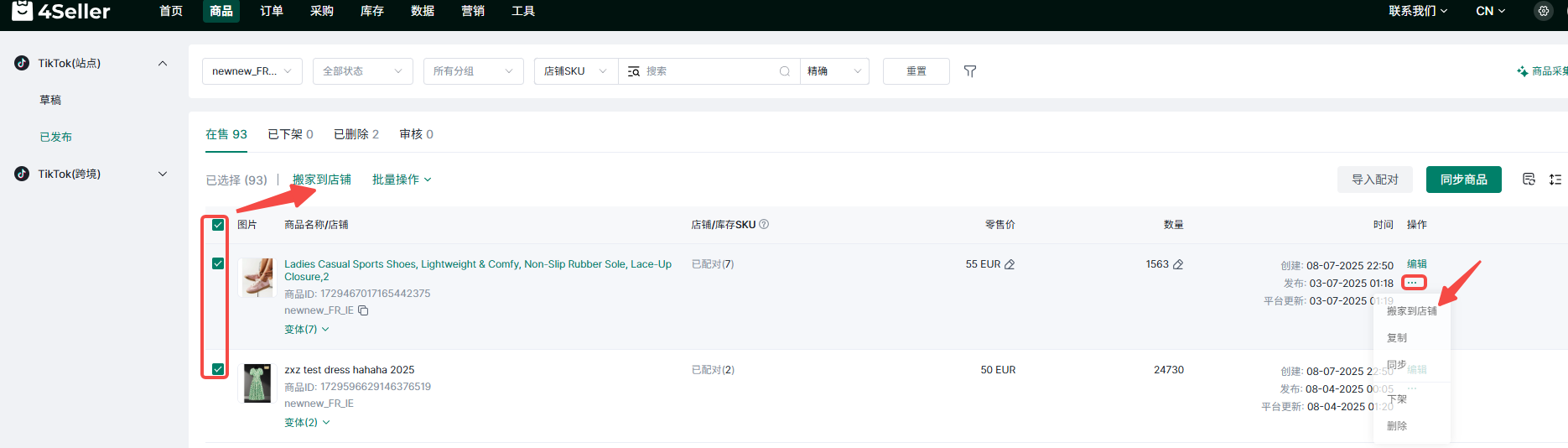Toggle the select-all checkbox in table header
Screen dimensions: 1568x448
point(218,225)
